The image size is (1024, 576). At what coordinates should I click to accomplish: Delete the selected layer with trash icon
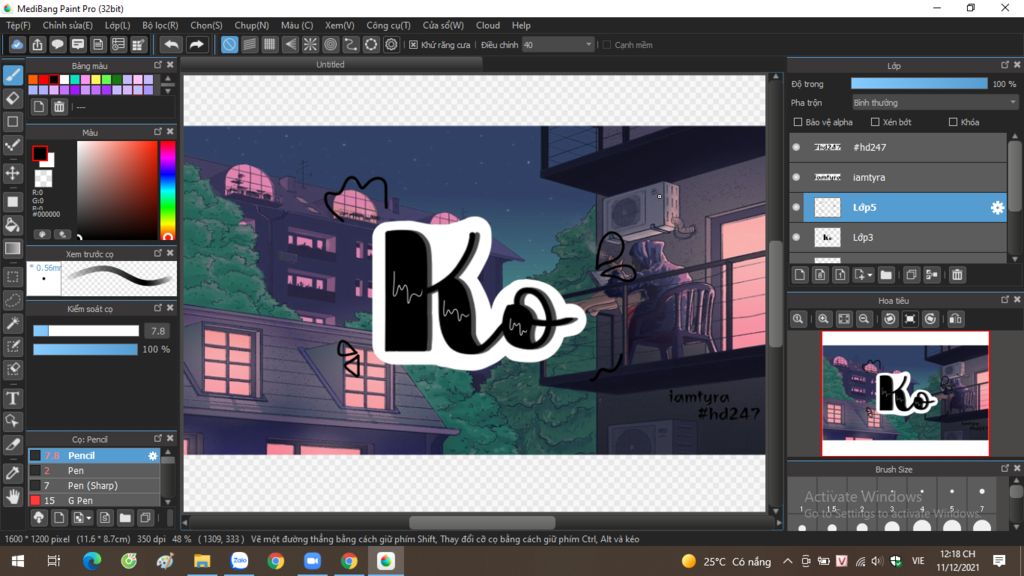(x=957, y=275)
